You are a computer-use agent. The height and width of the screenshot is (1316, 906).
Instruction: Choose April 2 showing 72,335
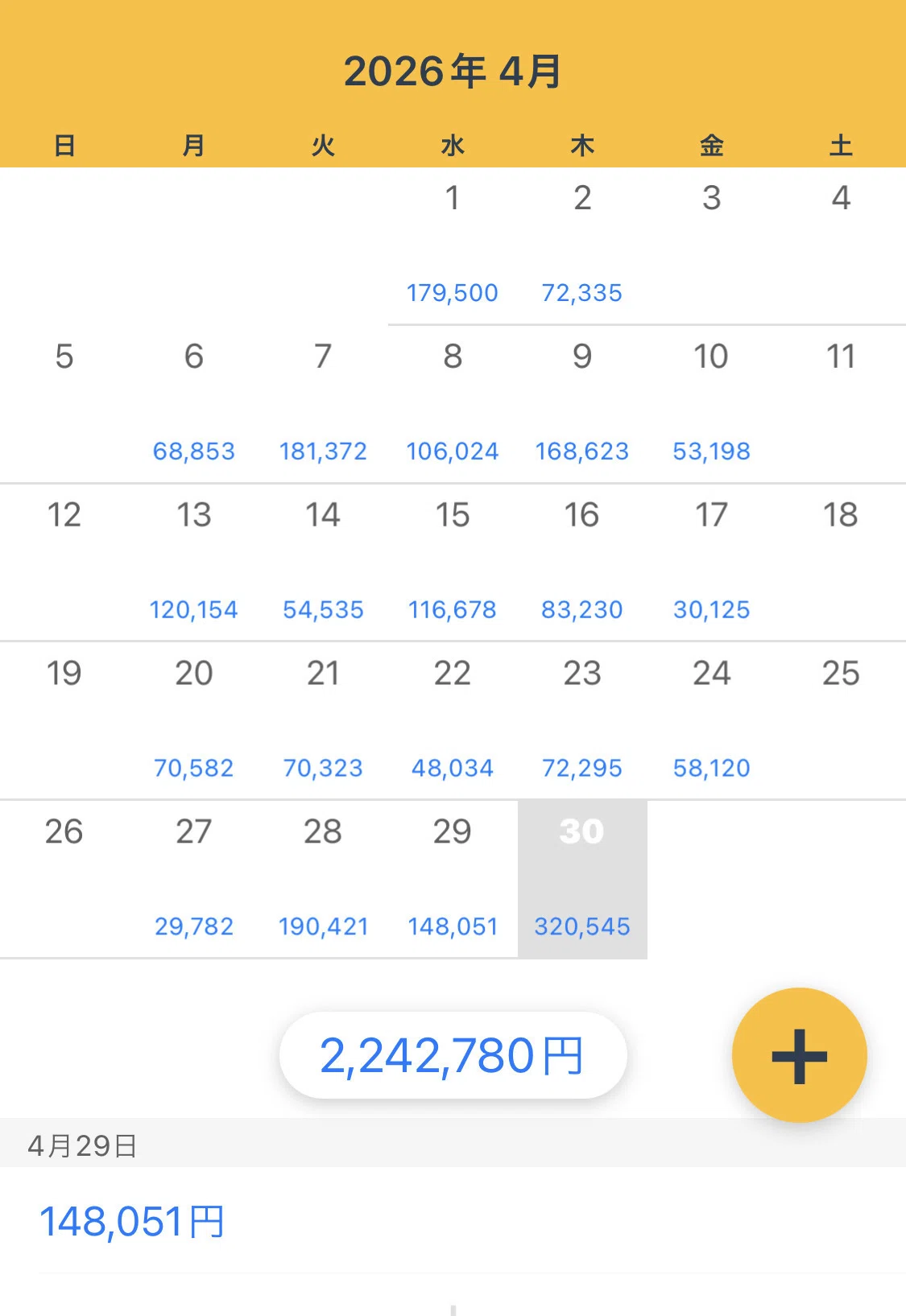[x=582, y=245]
